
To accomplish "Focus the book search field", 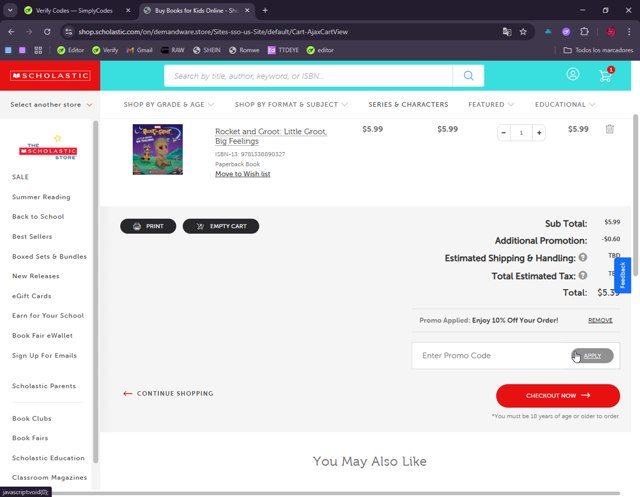I will click(x=308, y=75).
